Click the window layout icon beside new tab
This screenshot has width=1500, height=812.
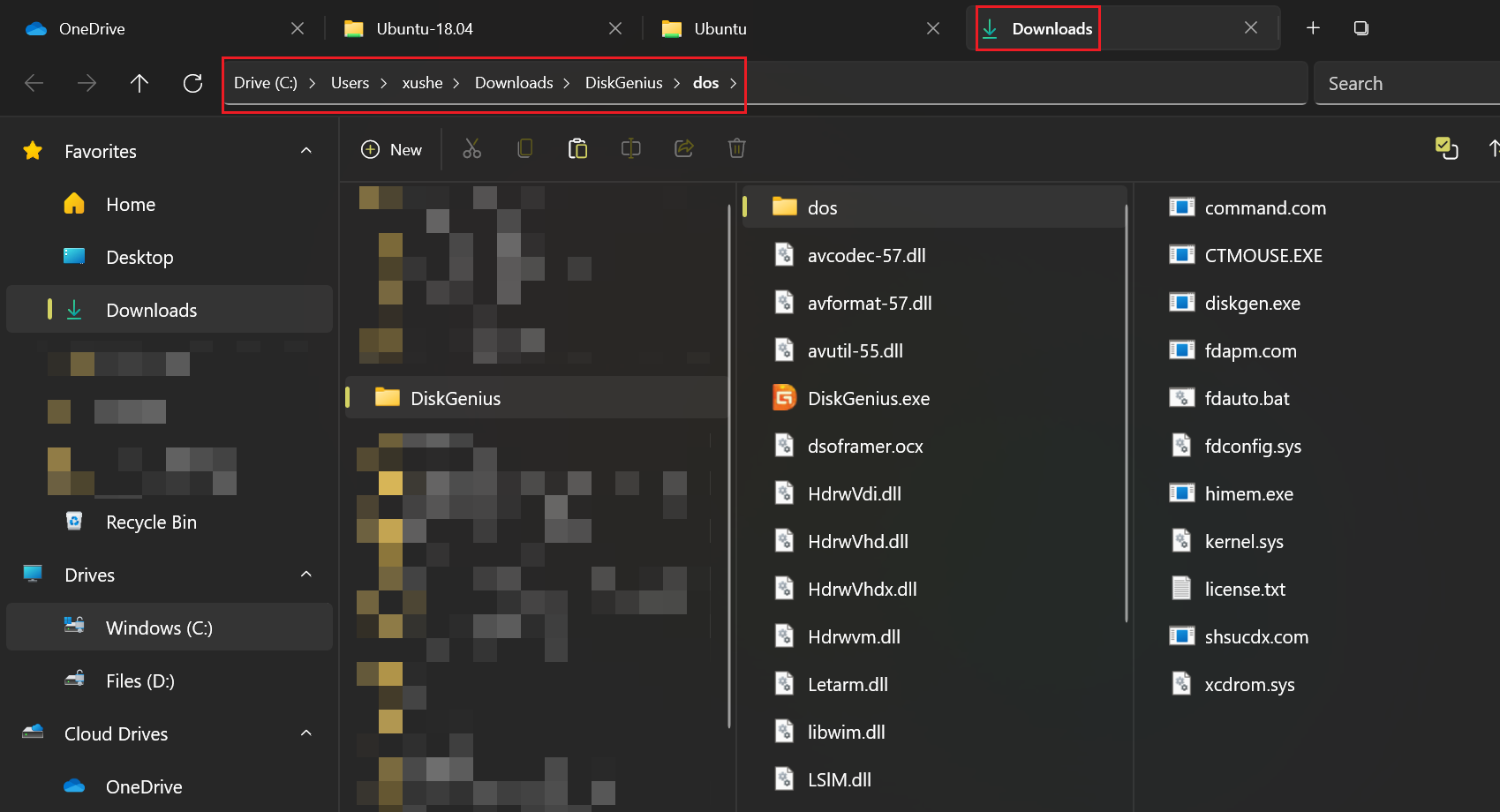(x=1361, y=28)
